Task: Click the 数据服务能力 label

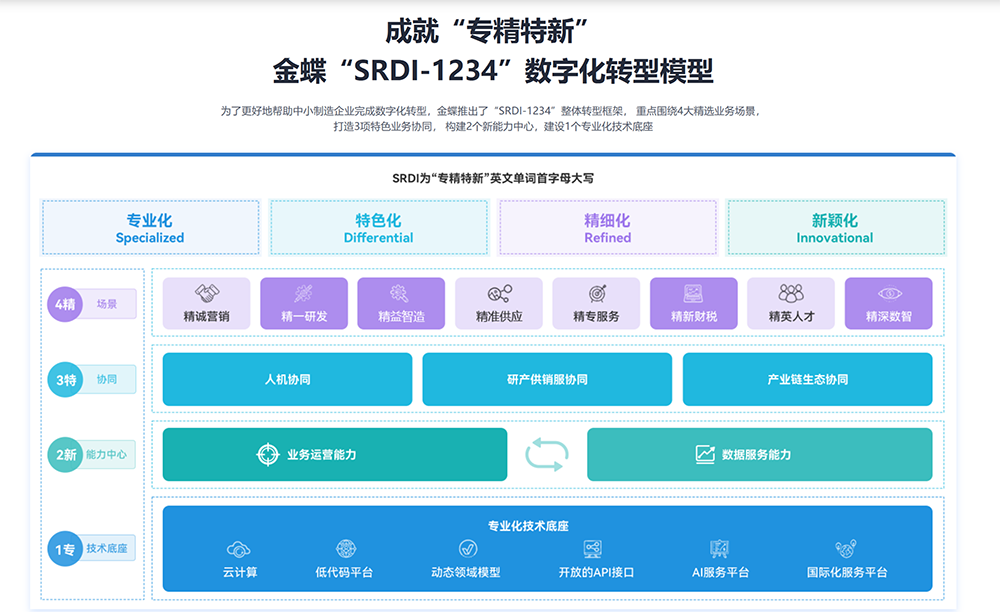Action: 756,455
